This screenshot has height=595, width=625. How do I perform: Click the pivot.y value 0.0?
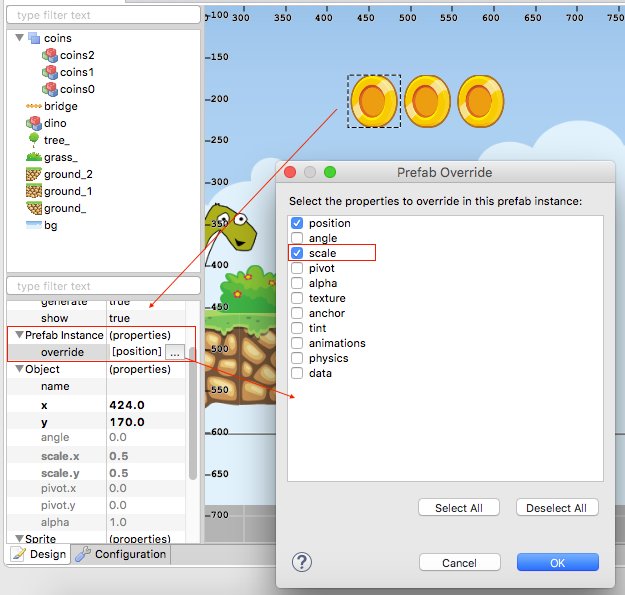click(x=118, y=505)
